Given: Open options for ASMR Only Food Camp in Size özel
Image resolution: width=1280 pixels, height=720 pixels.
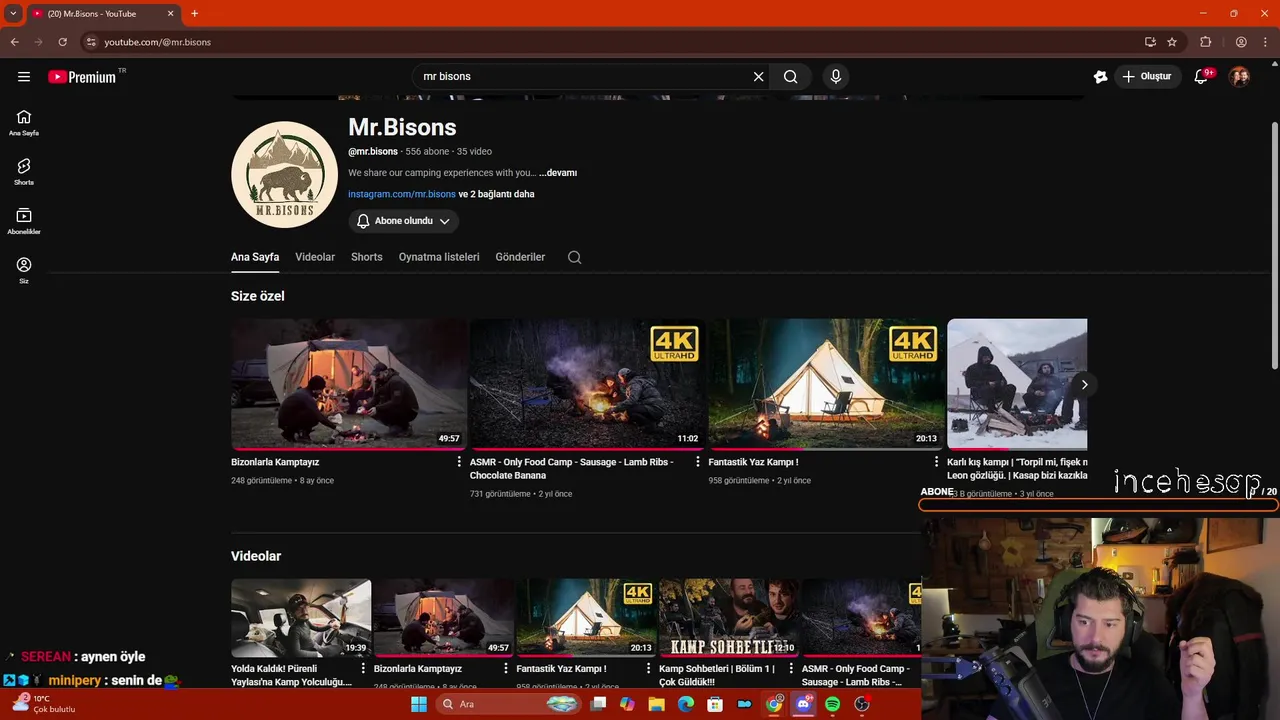Looking at the screenshot, I should pos(698,462).
